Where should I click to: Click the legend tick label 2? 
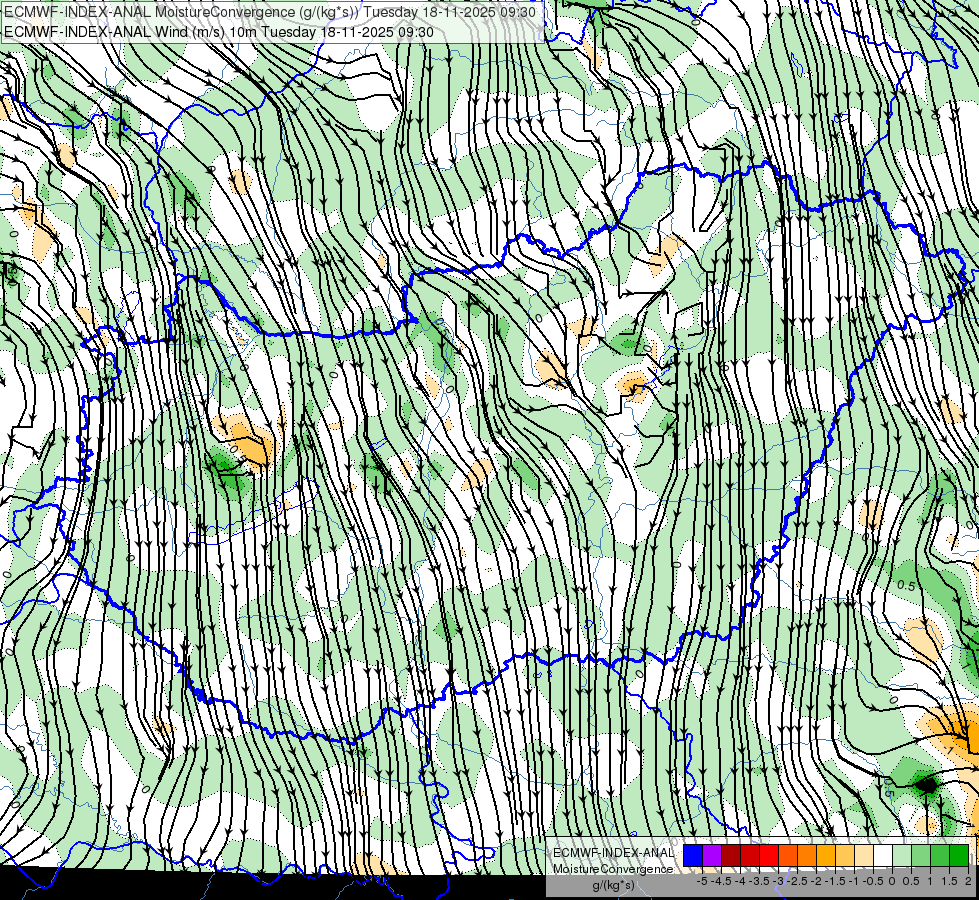pos(968,881)
